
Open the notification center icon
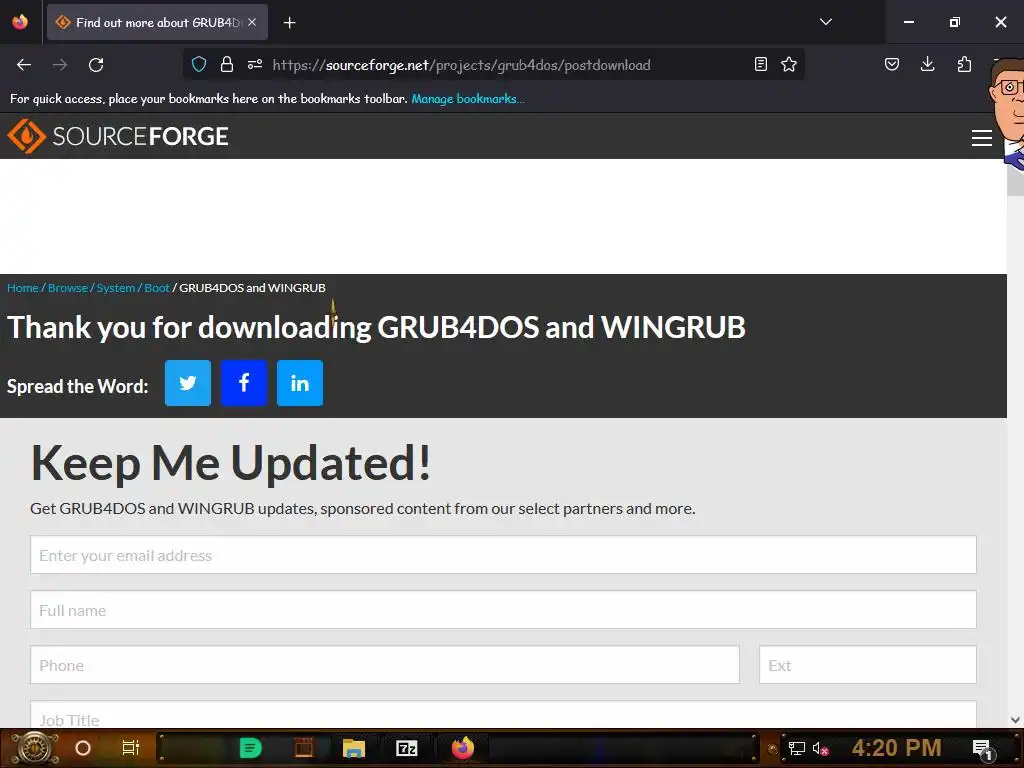pos(982,749)
